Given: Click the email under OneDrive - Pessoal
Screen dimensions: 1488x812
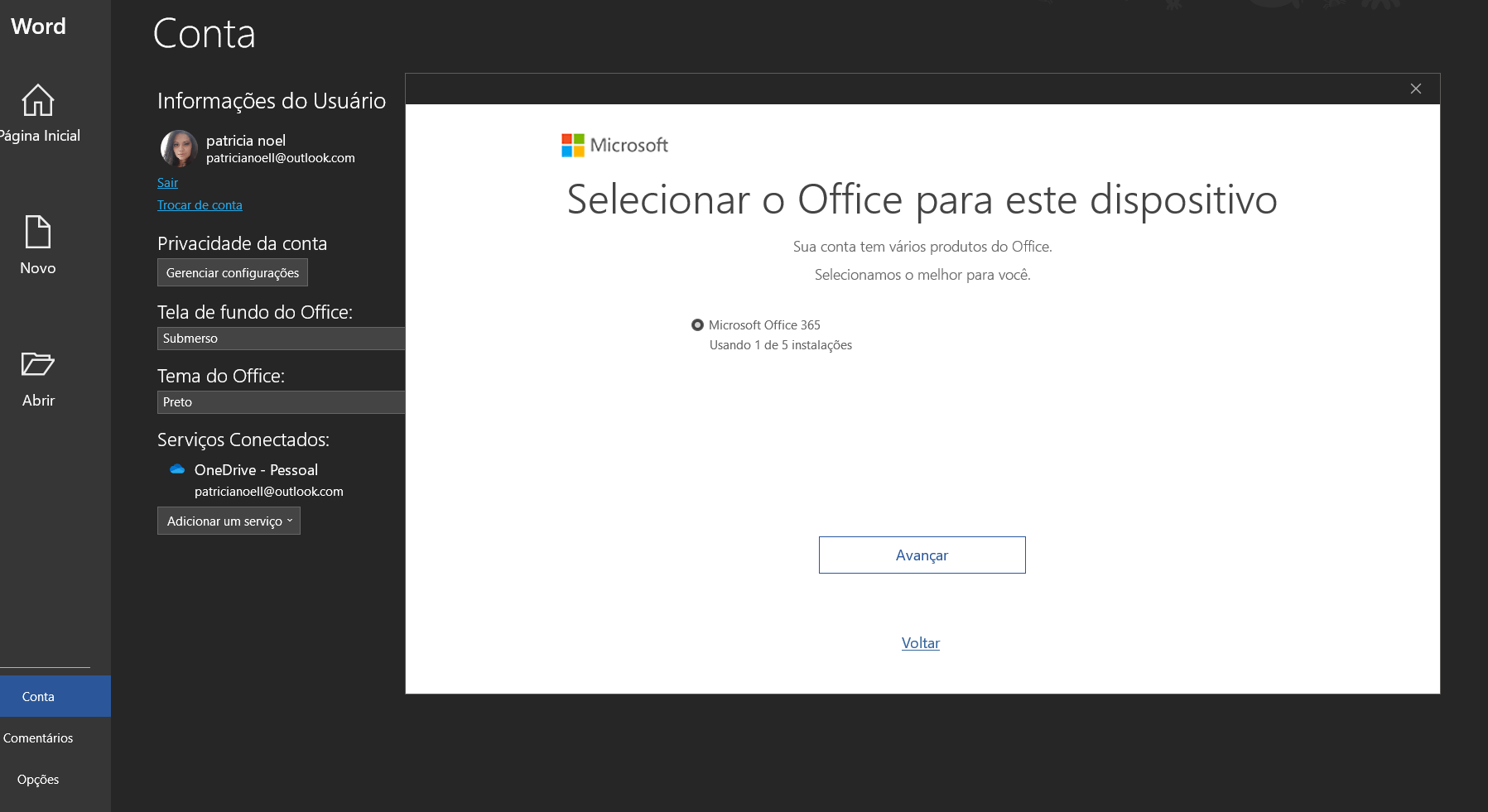Looking at the screenshot, I should click(x=269, y=492).
